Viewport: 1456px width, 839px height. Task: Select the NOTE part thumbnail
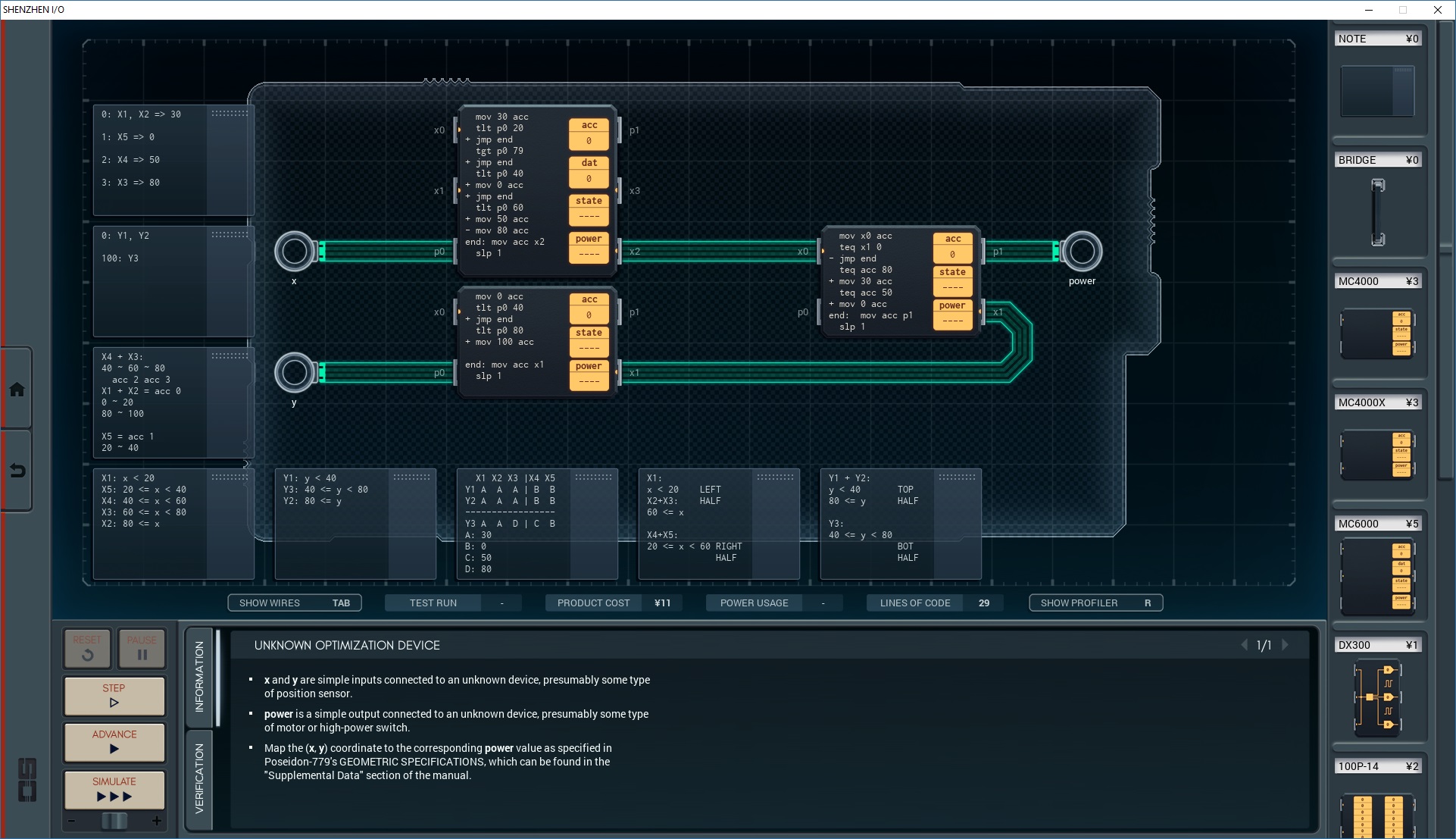point(1376,91)
